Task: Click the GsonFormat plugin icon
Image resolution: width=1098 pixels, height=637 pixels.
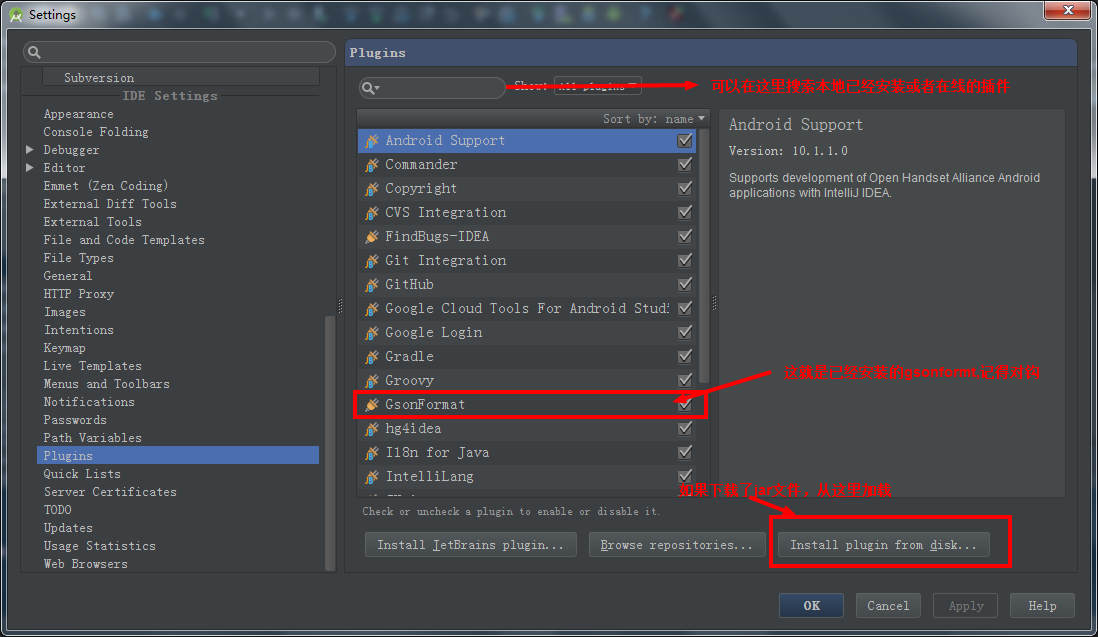Action: [x=372, y=405]
